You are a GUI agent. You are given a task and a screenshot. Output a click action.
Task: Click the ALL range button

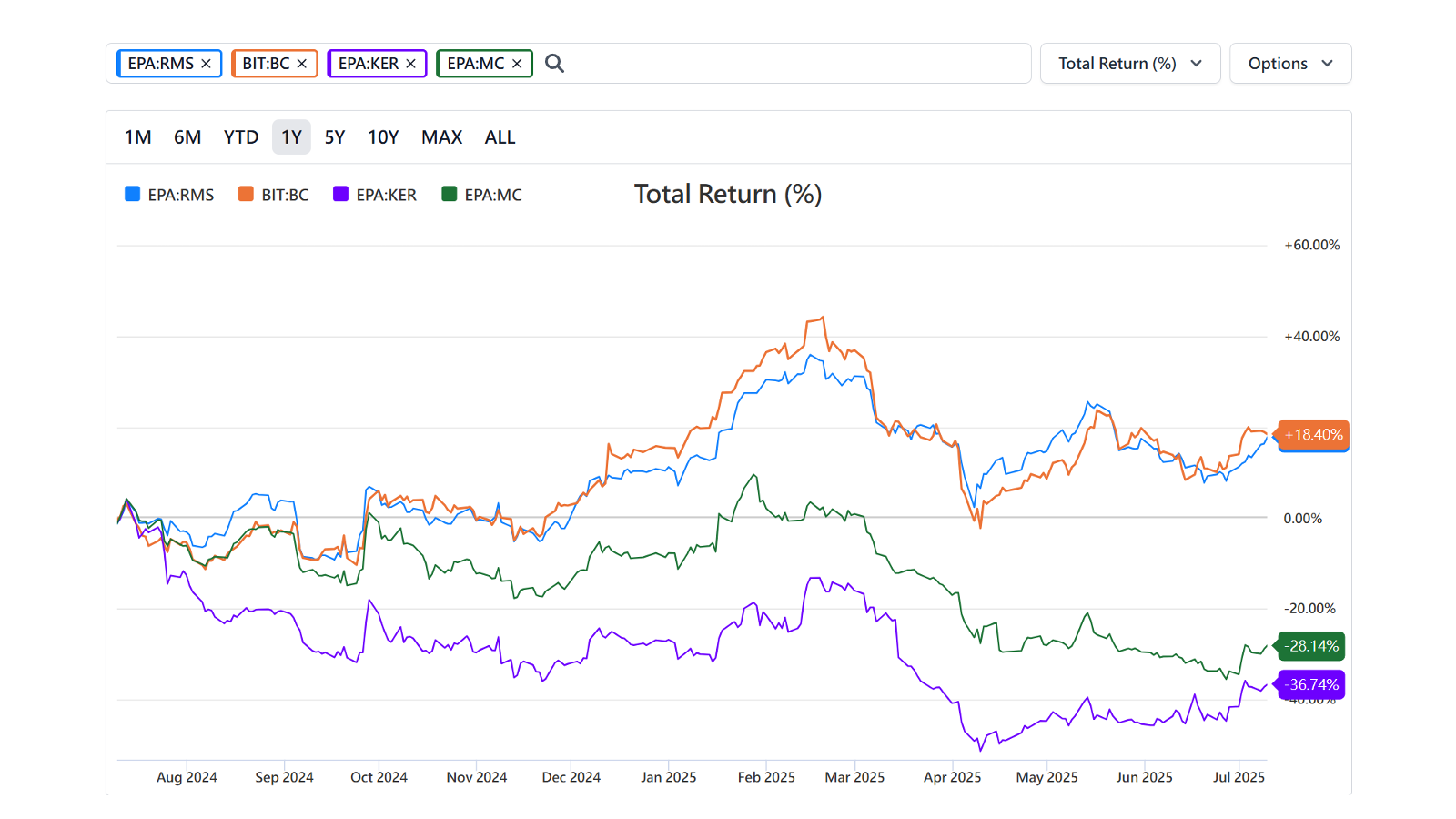[x=500, y=137]
